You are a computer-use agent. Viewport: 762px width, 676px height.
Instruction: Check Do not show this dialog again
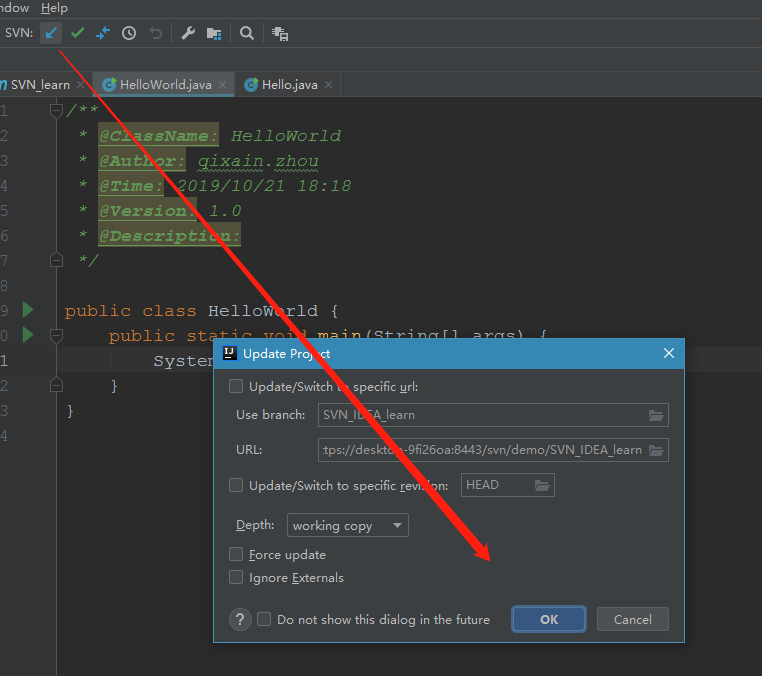click(264, 619)
